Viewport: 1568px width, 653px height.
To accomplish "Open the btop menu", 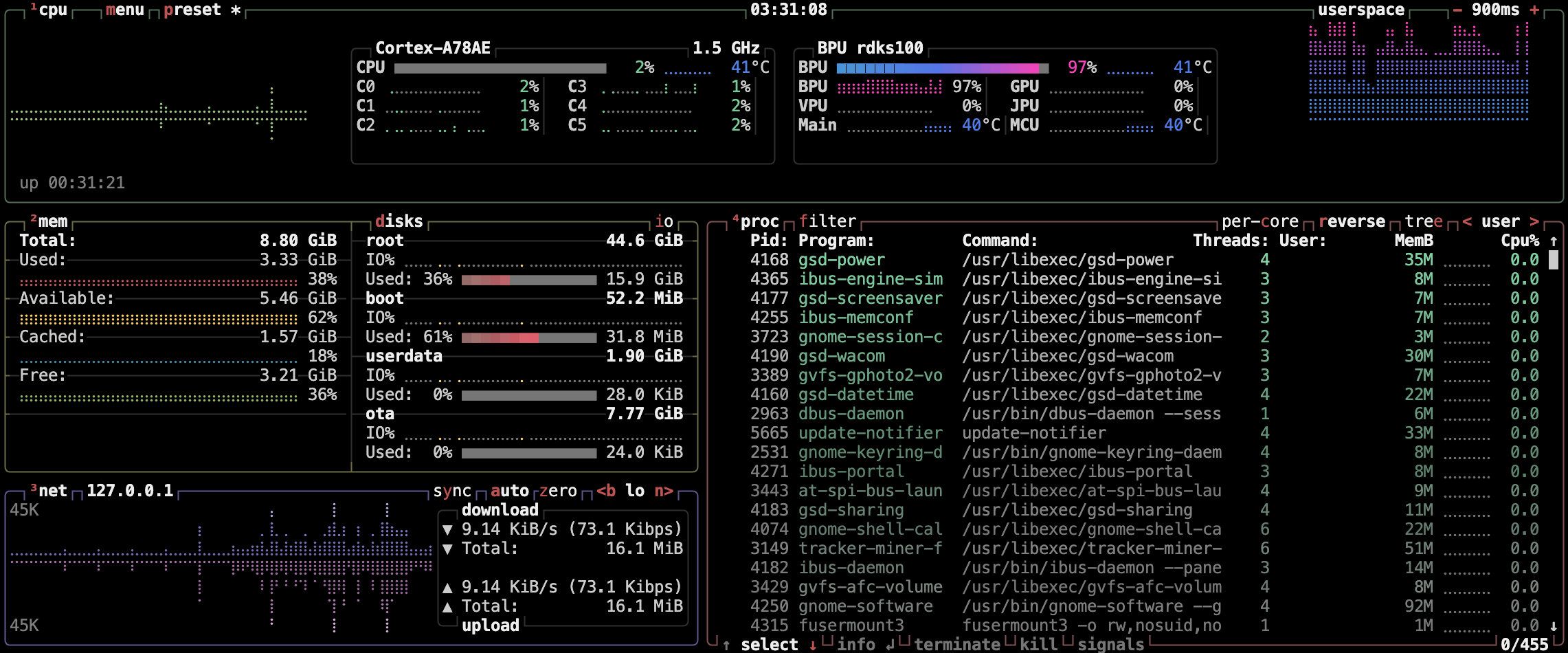I will [125, 10].
